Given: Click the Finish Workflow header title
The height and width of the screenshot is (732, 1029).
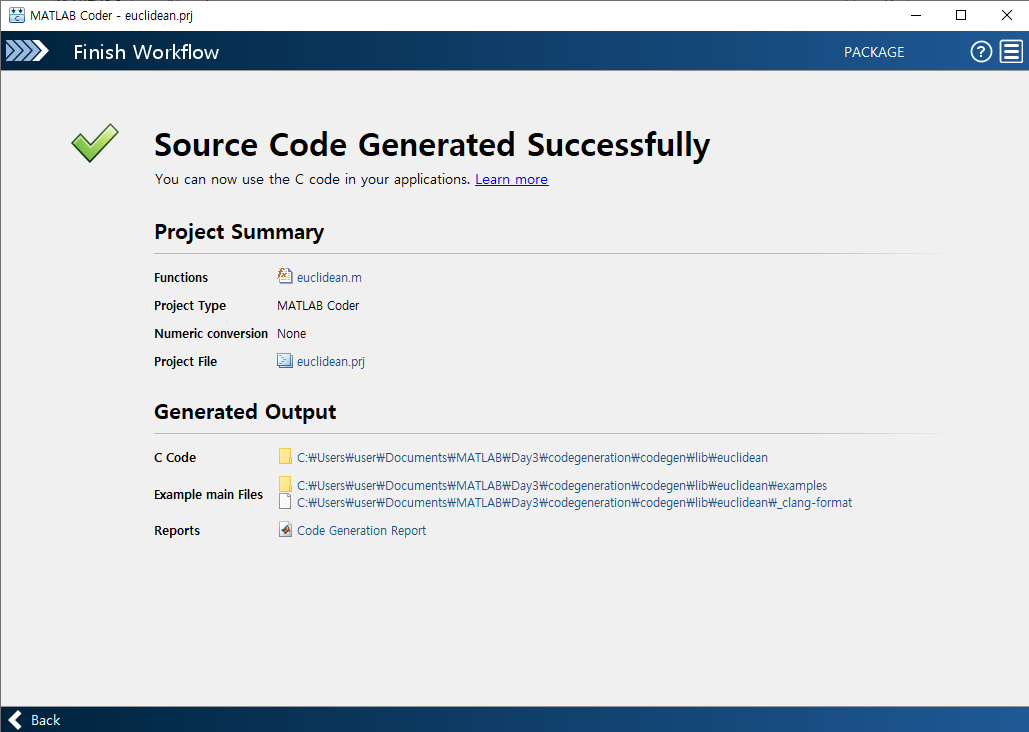Looking at the screenshot, I should [146, 52].
